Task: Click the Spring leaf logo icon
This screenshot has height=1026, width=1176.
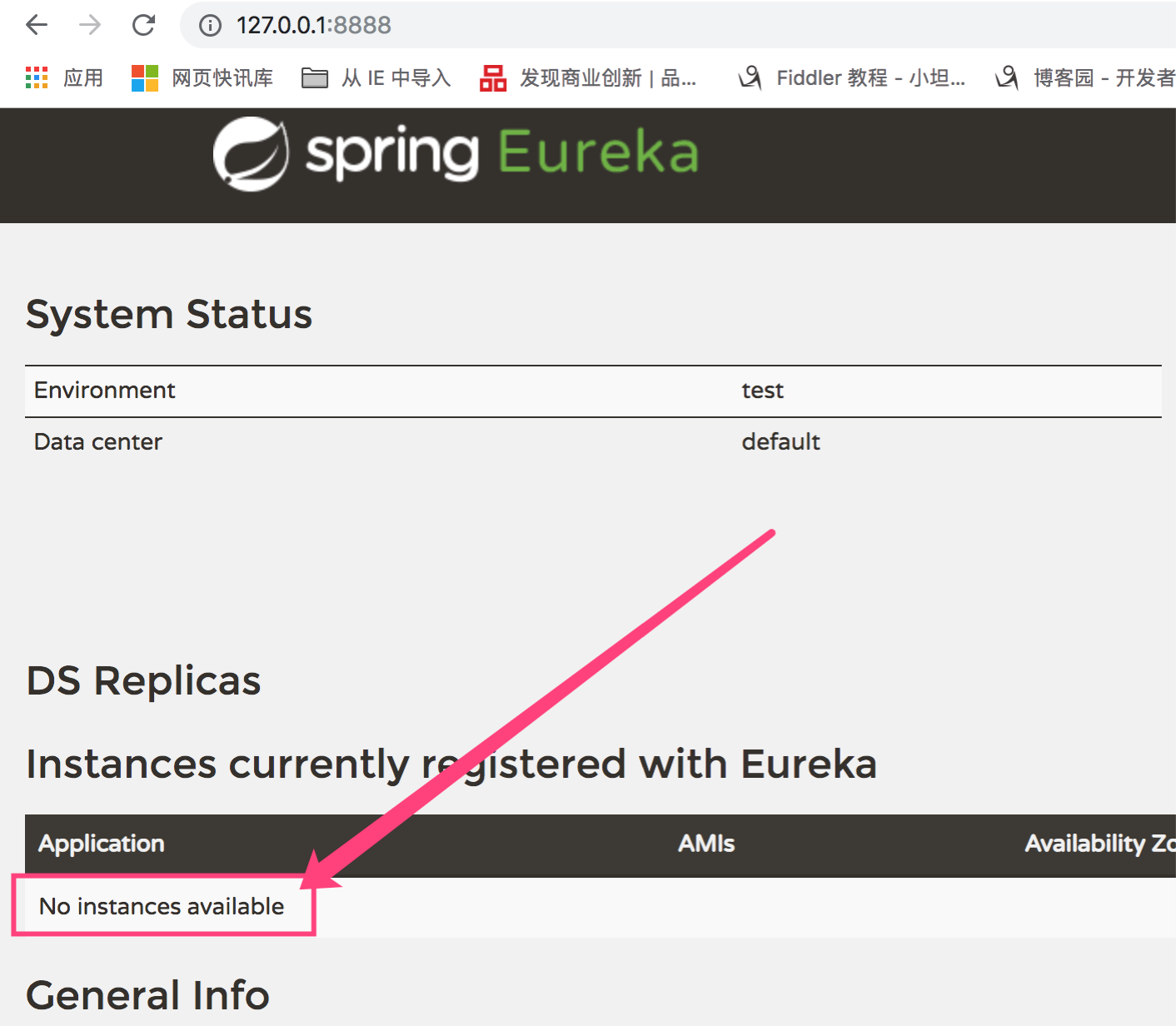Action: click(x=251, y=154)
